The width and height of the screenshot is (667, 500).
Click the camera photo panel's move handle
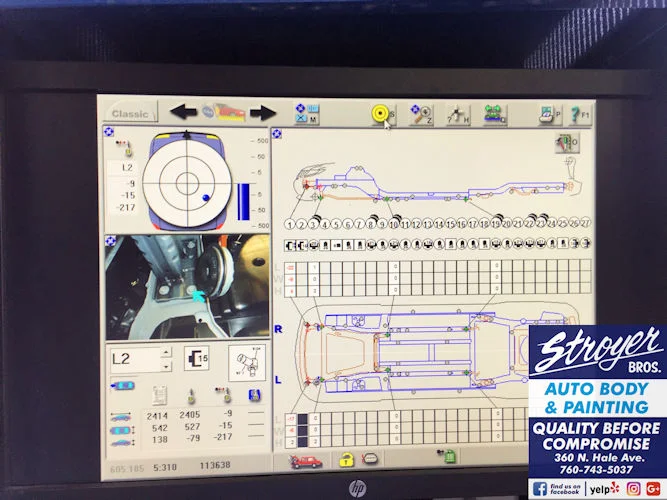pyautogui.click(x=110, y=241)
